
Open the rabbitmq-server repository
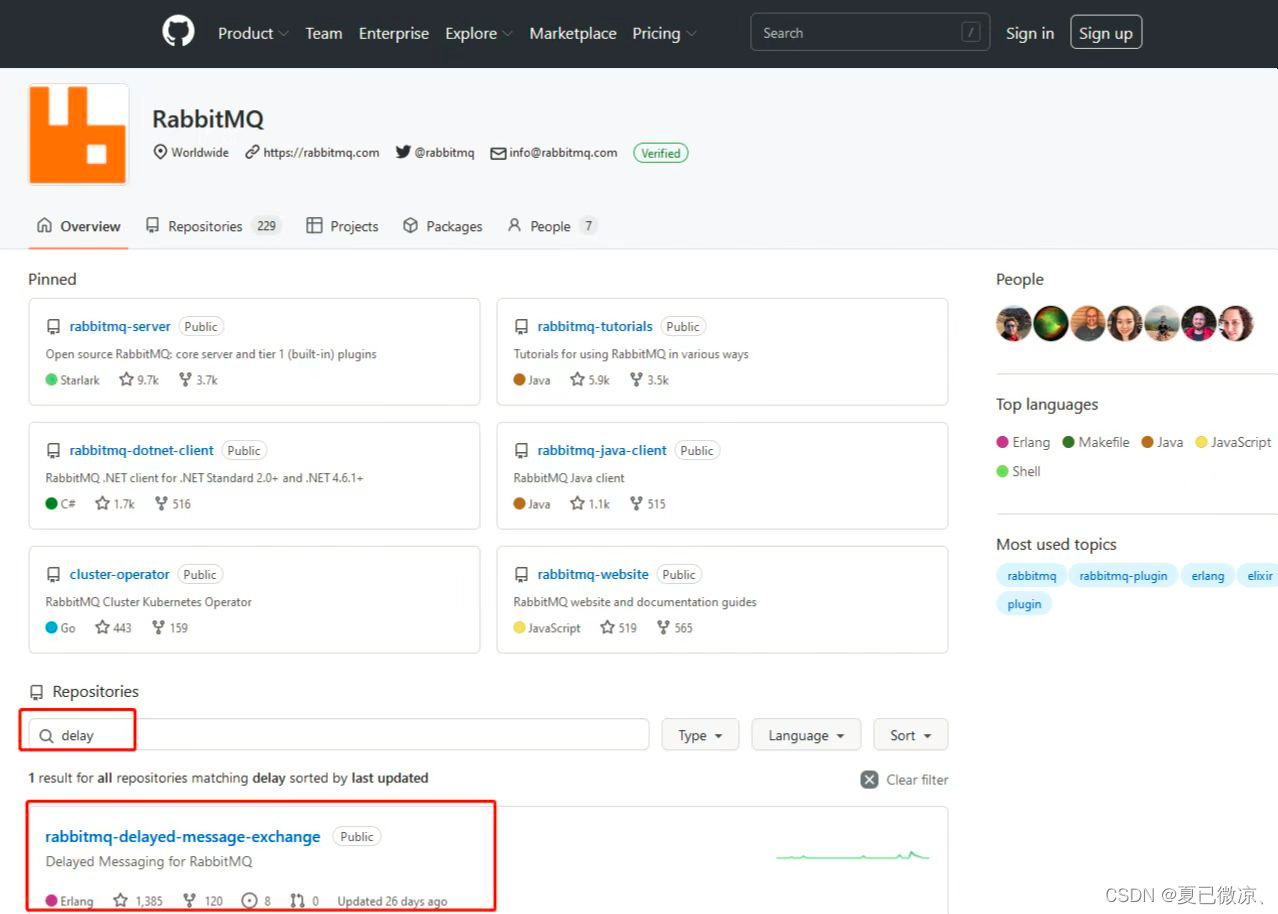coord(120,326)
